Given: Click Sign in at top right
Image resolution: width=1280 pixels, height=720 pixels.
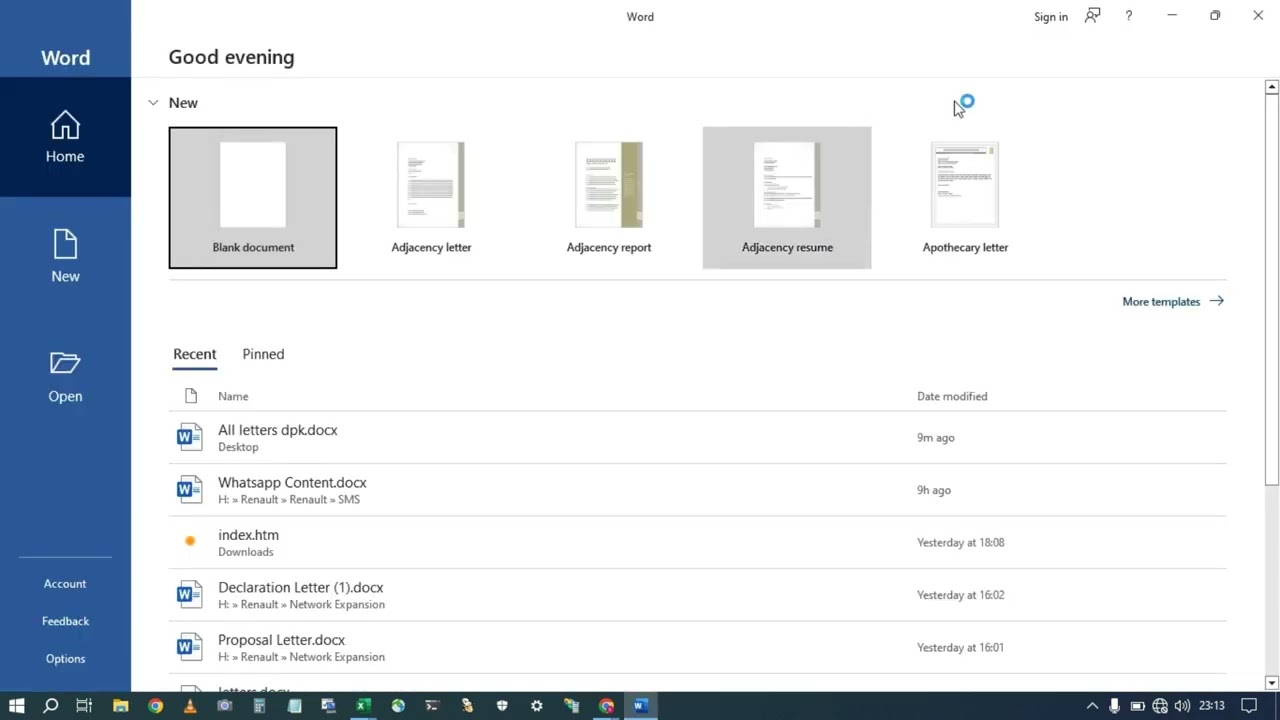Looking at the screenshot, I should tap(1051, 17).
